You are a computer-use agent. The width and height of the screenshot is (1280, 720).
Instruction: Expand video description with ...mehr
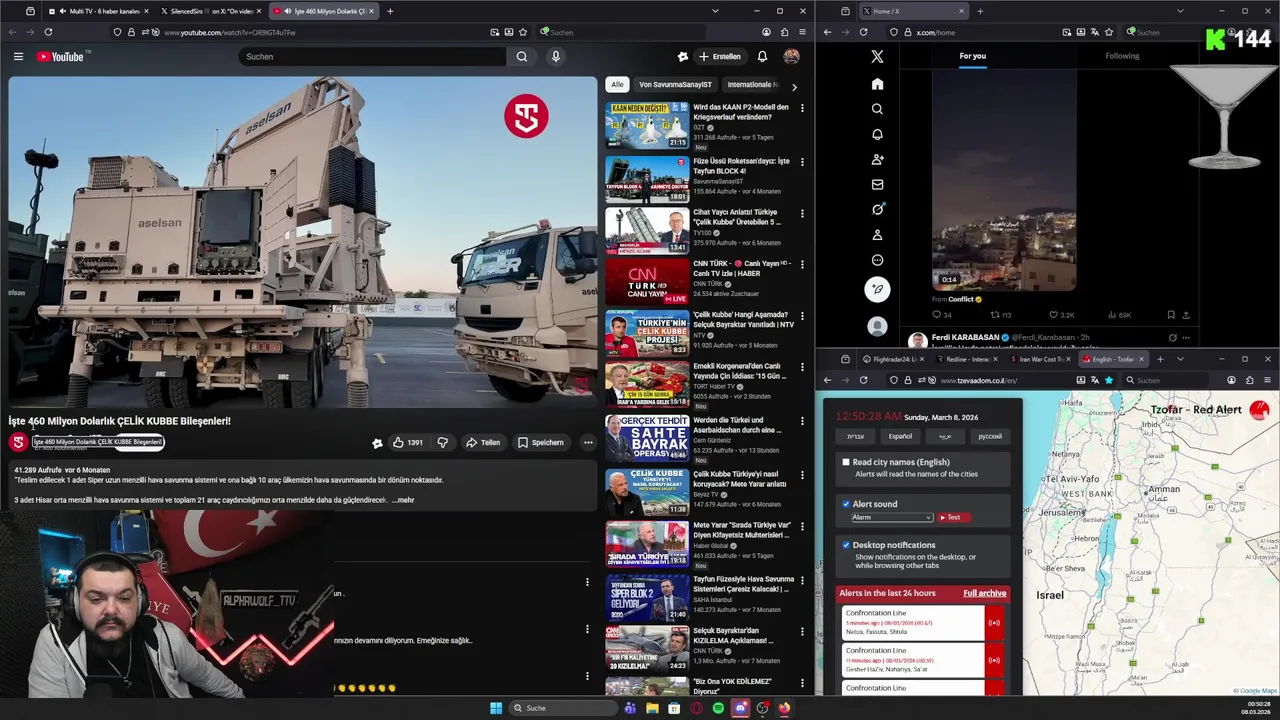403,500
